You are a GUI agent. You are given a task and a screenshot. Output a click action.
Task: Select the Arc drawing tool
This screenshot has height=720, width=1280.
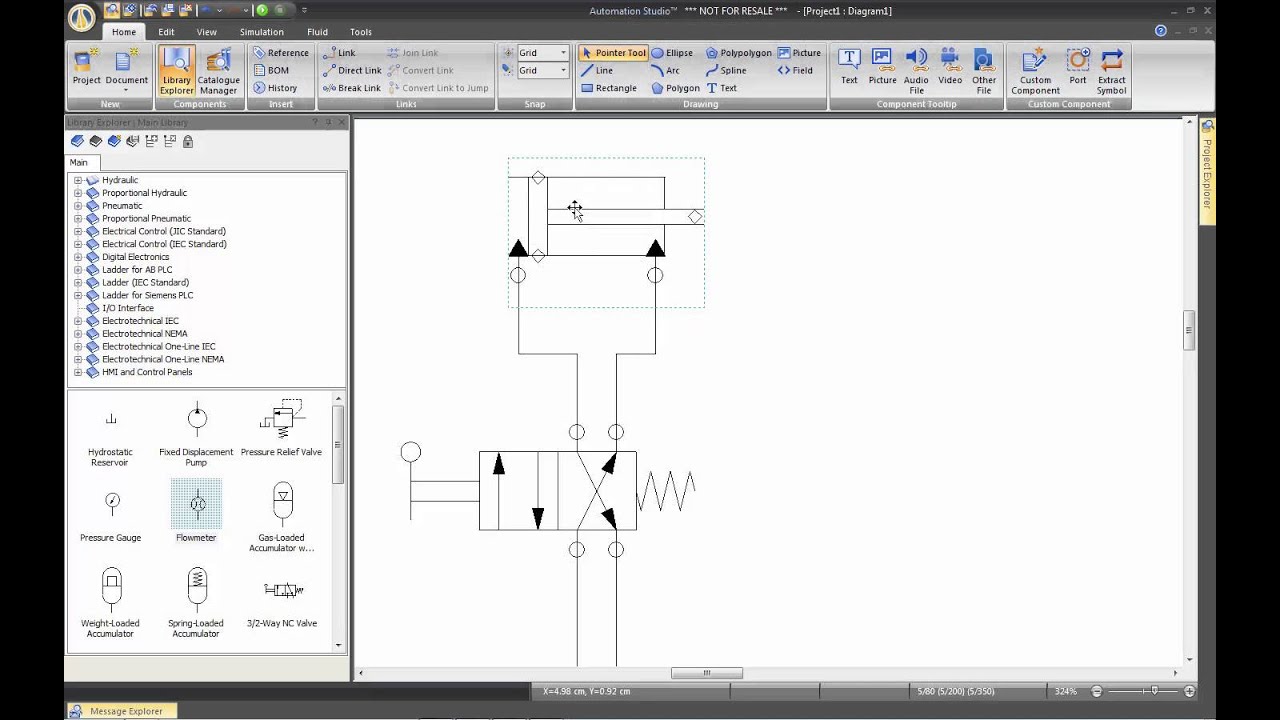pyautogui.click(x=665, y=70)
